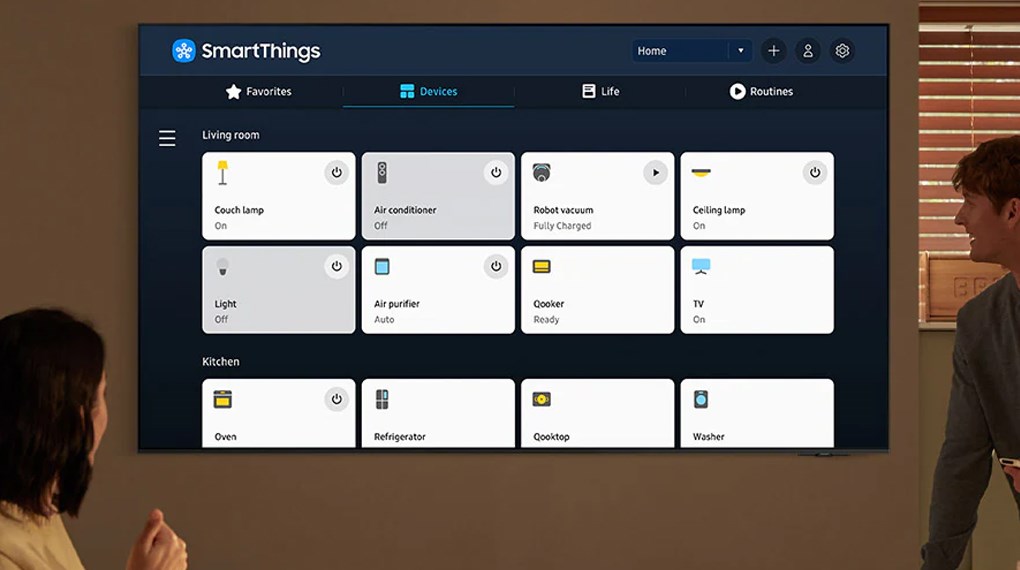Click the Refrigerator device icon
Viewport: 1020px width, 570px height.
pos(382,400)
